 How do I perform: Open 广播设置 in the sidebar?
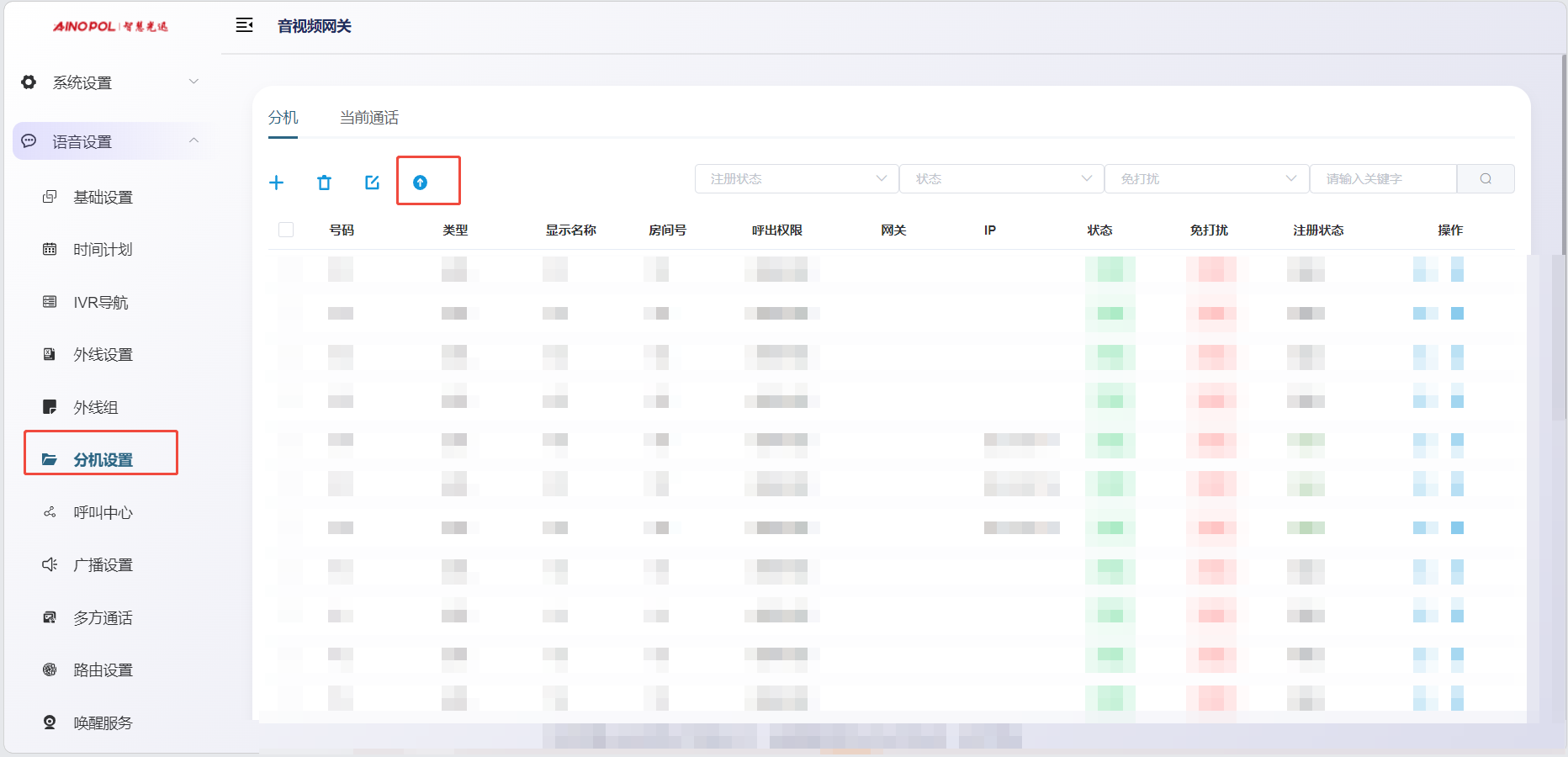[103, 565]
